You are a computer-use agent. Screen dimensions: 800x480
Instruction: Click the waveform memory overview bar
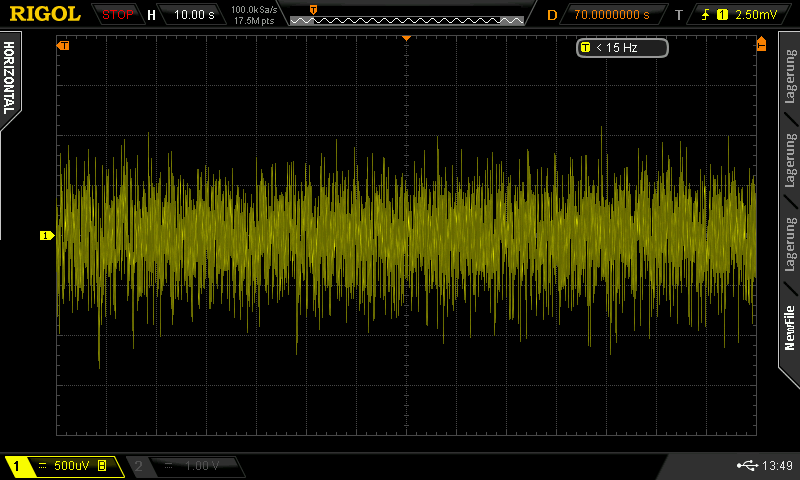[x=407, y=20]
